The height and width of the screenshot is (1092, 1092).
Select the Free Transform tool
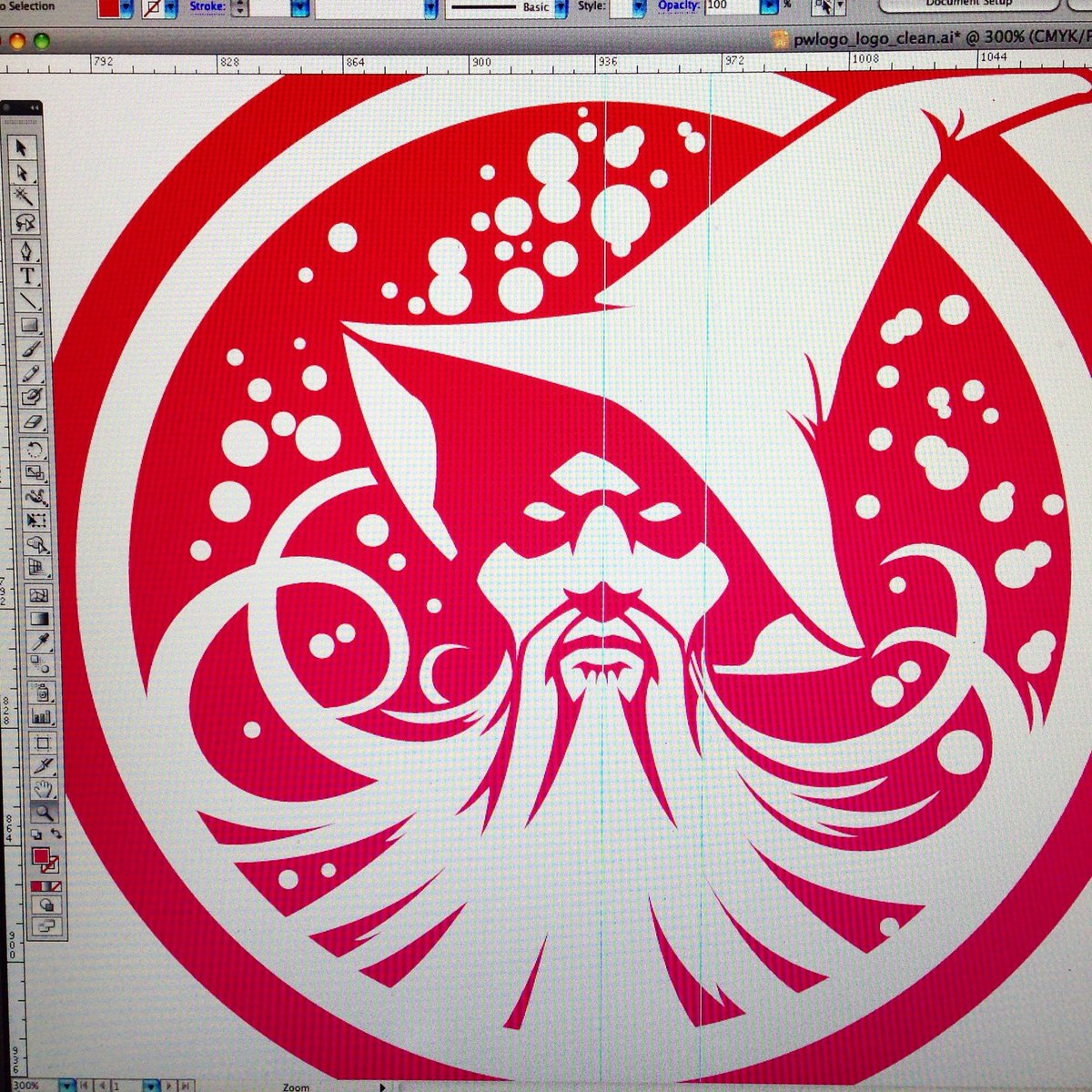click(37, 521)
